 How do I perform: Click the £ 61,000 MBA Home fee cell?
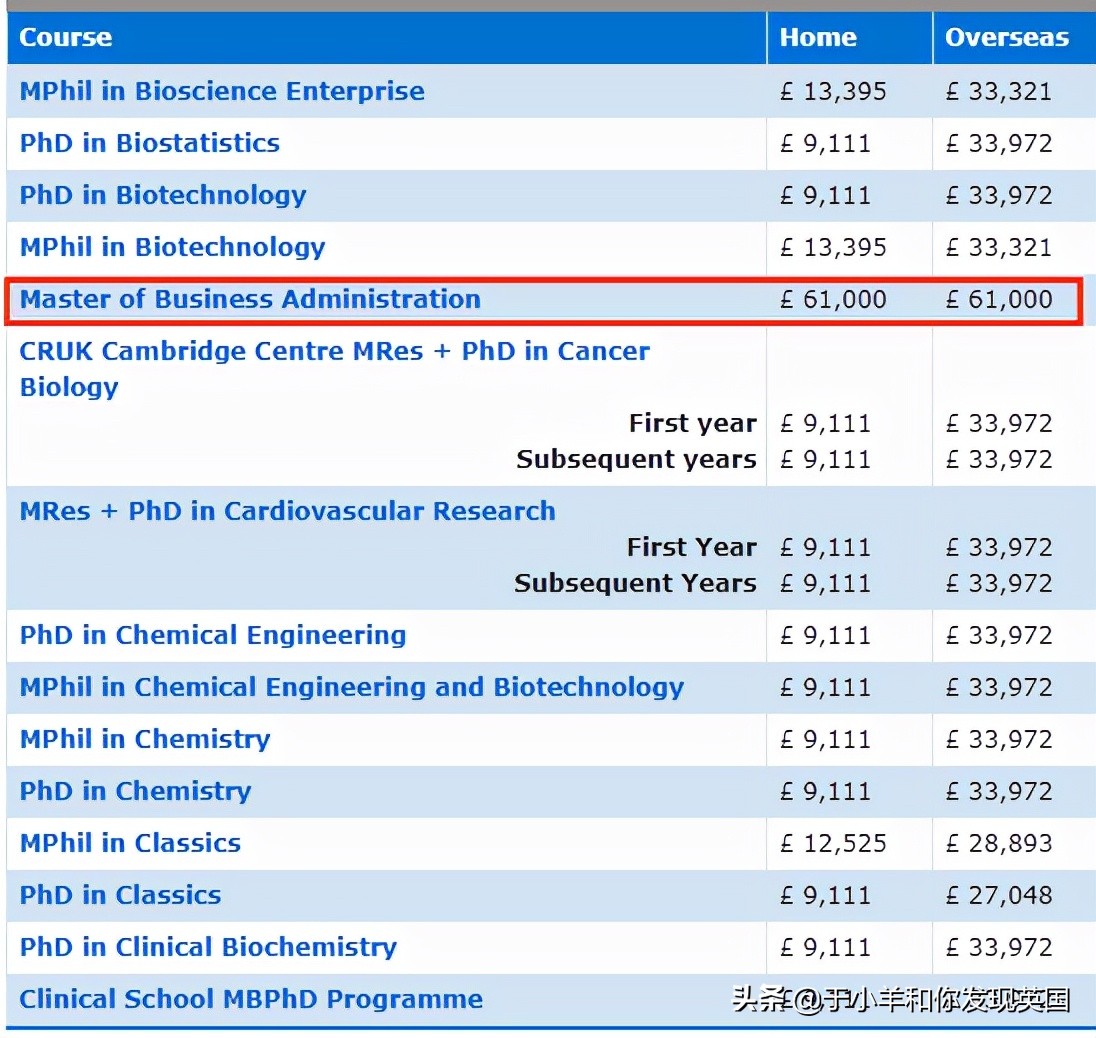tap(834, 299)
